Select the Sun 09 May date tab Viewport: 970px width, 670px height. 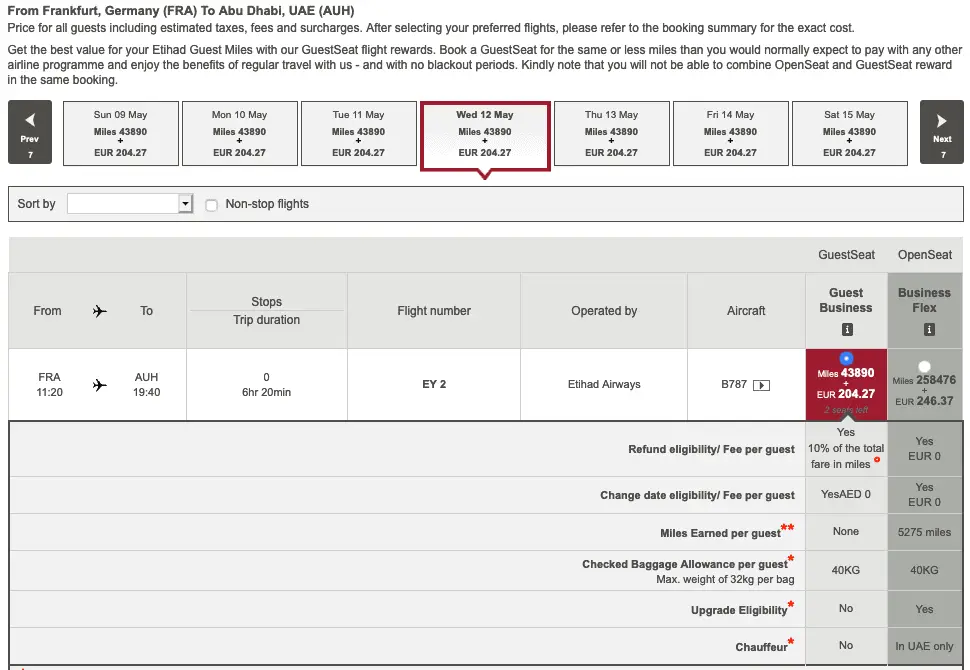[x=120, y=133]
